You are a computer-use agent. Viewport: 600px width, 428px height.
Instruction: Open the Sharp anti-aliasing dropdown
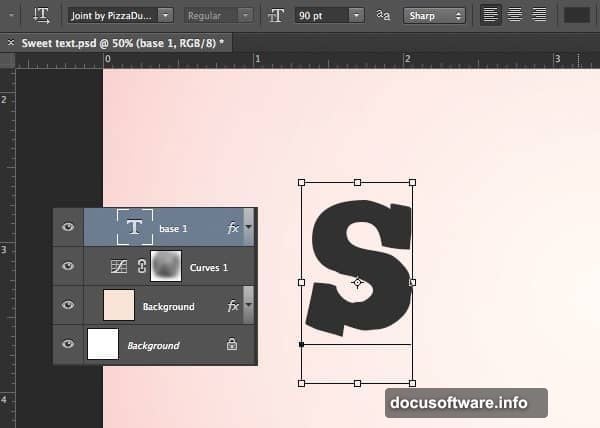pos(434,15)
